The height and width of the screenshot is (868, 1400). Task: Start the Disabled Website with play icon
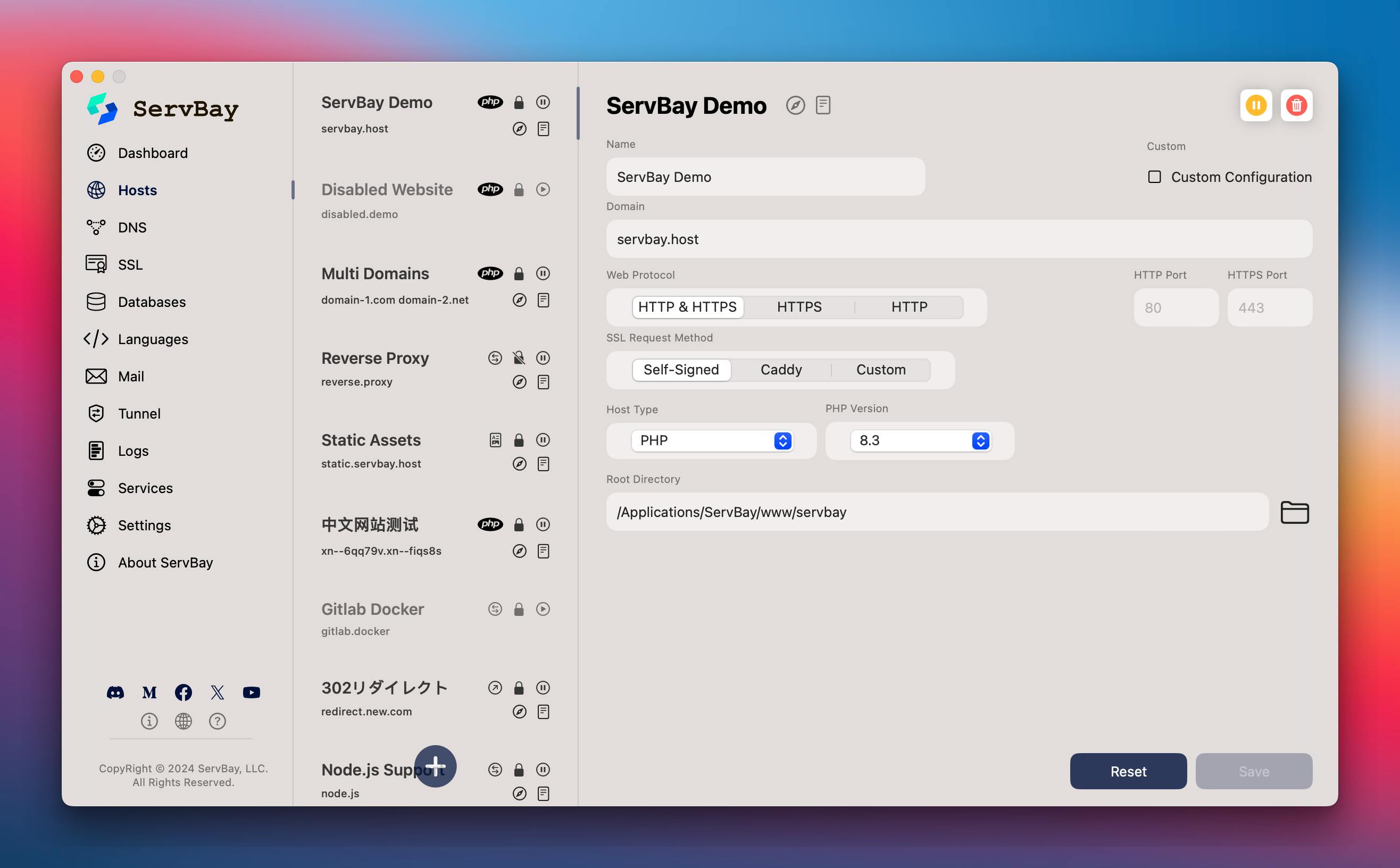(x=543, y=189)
